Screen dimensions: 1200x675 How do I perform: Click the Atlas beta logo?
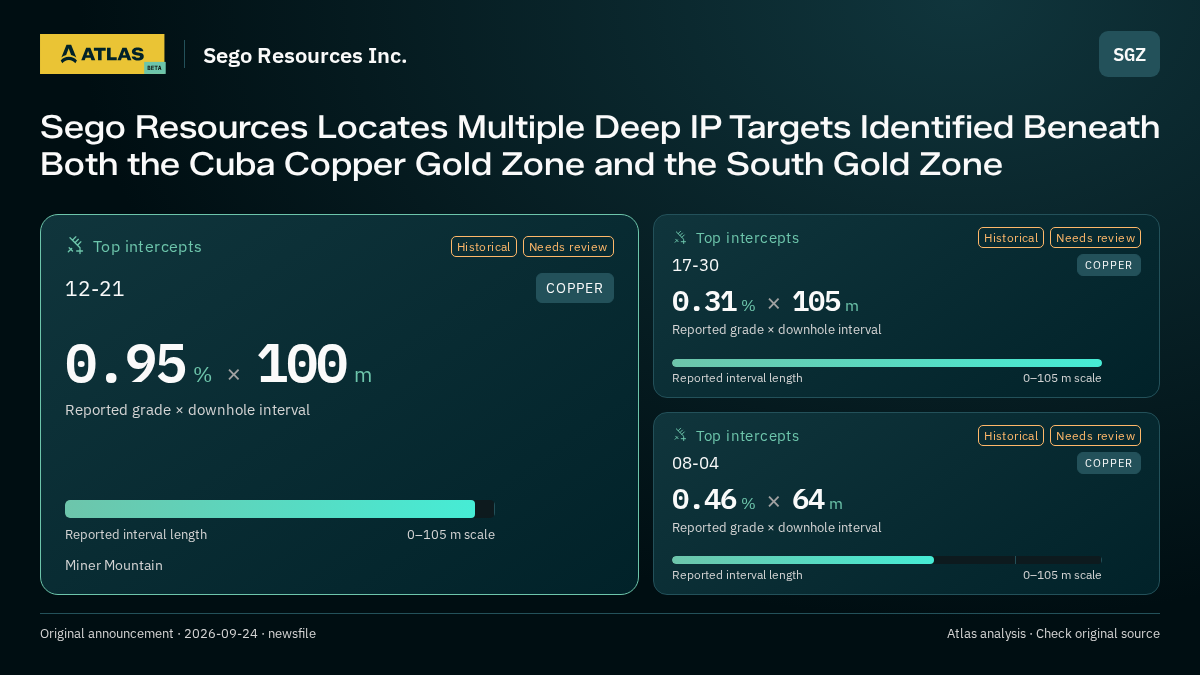(103, 54)
